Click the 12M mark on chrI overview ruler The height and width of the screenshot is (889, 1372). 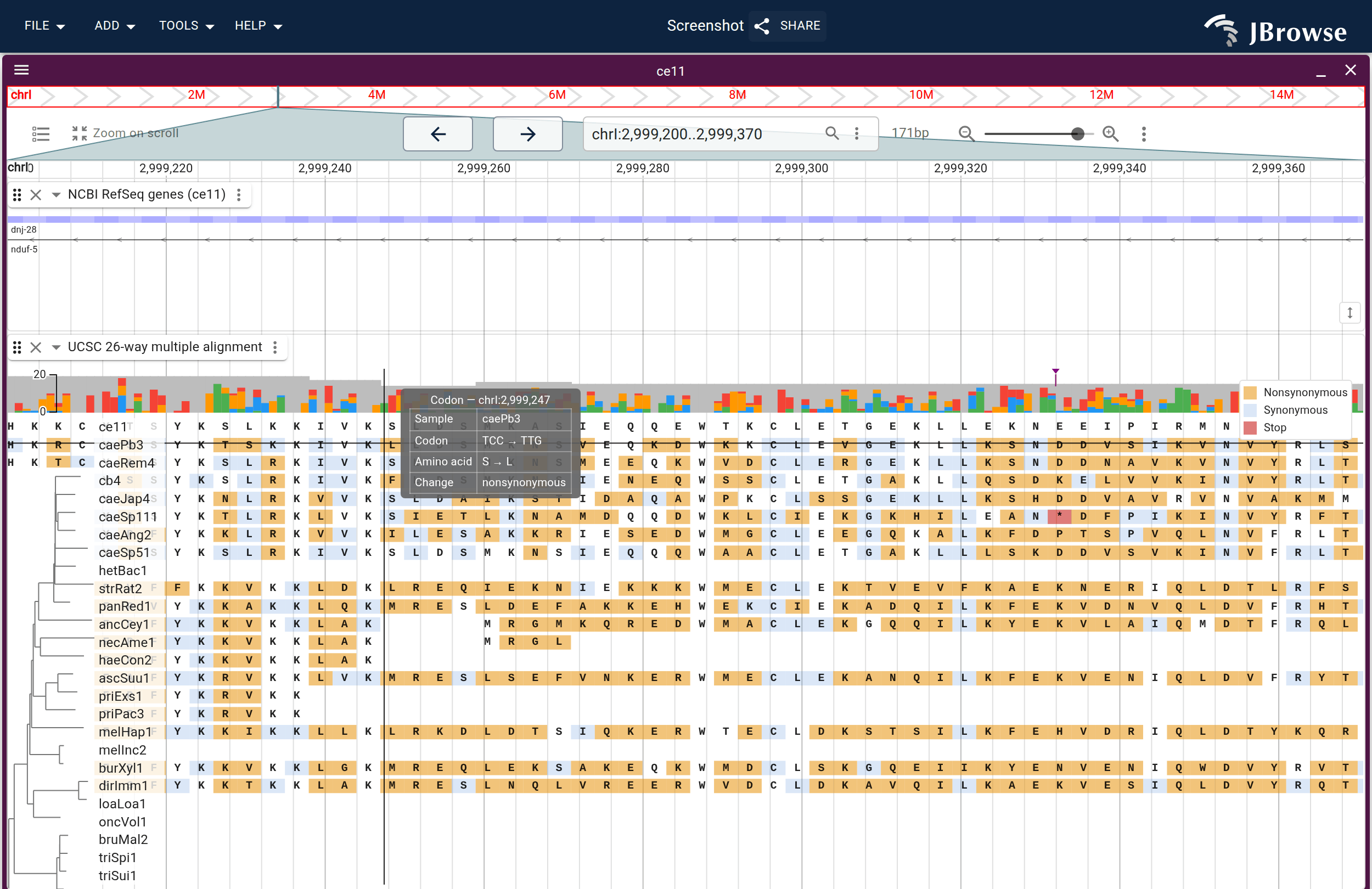(x=1101, y=94)
